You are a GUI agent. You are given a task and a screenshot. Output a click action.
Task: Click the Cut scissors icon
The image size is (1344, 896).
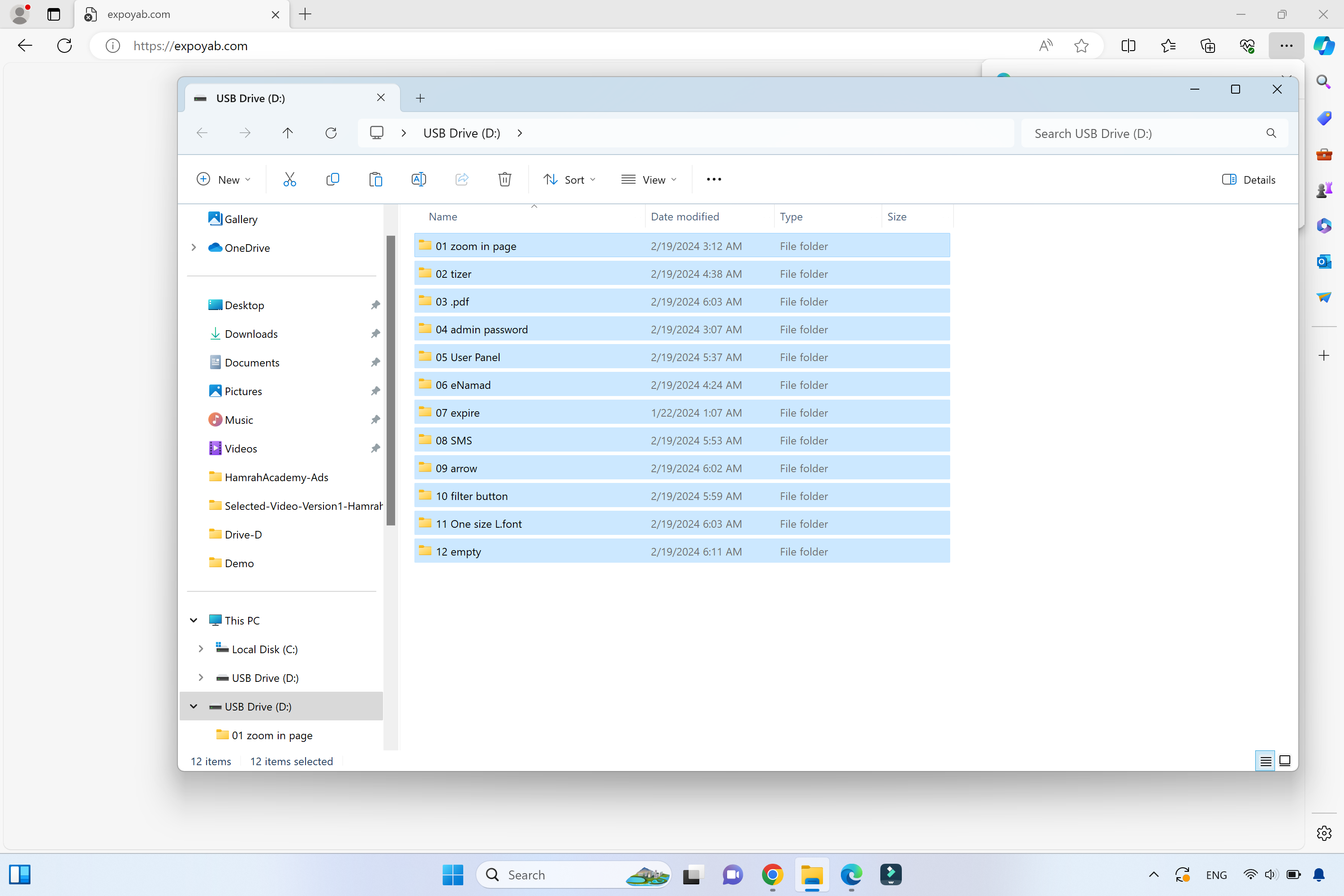(x=290, y=180)
